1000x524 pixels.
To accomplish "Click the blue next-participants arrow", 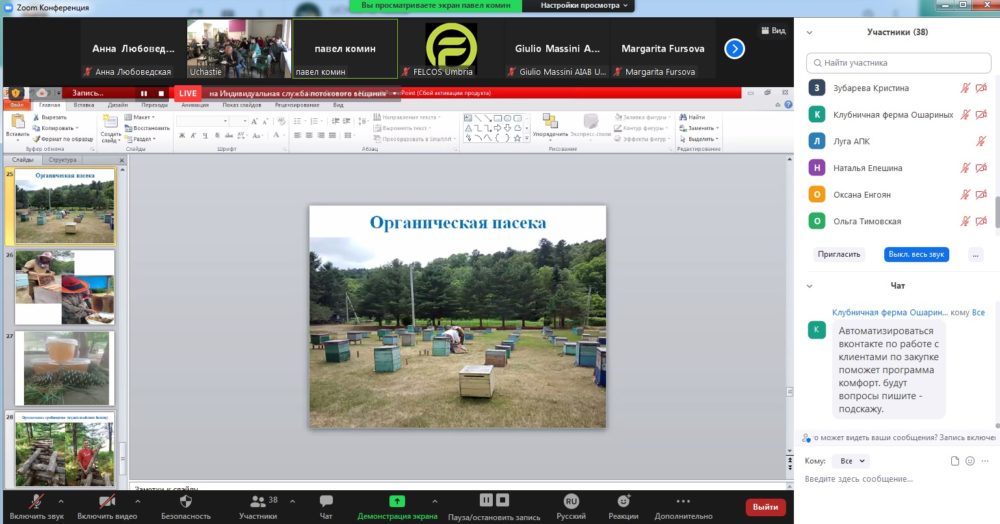I will tap(734, 48).
